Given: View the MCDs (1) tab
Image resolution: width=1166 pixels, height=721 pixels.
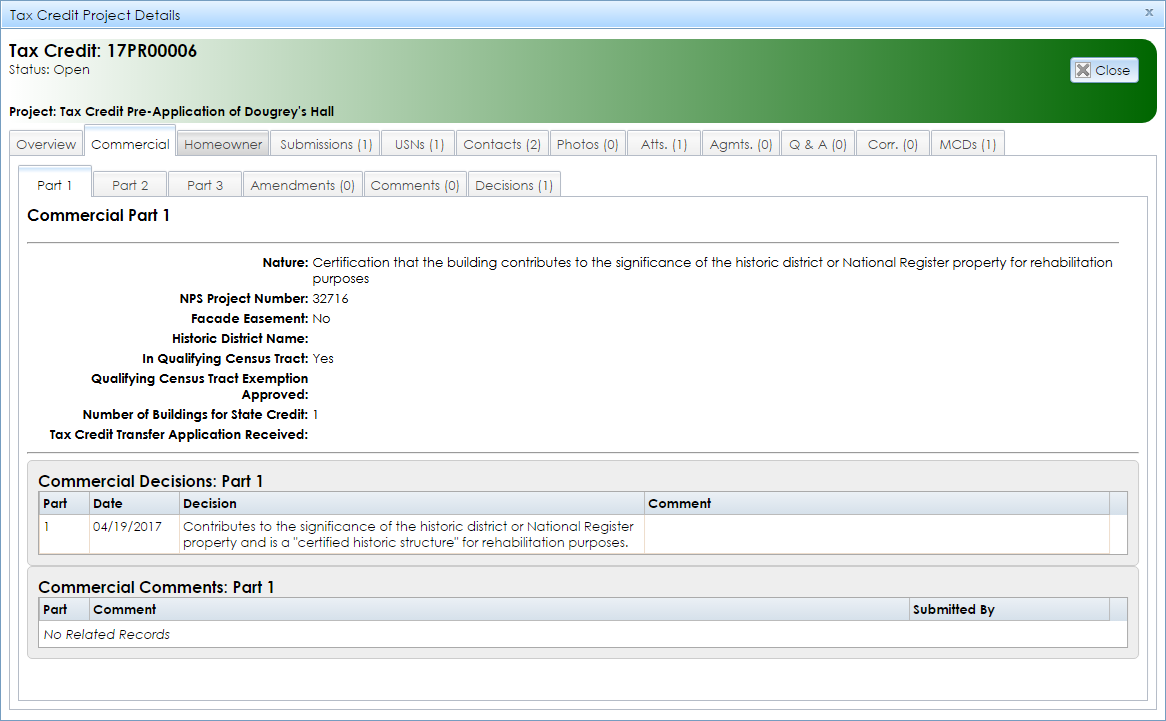Looking at the screenshot, I should tap(967, 143).
